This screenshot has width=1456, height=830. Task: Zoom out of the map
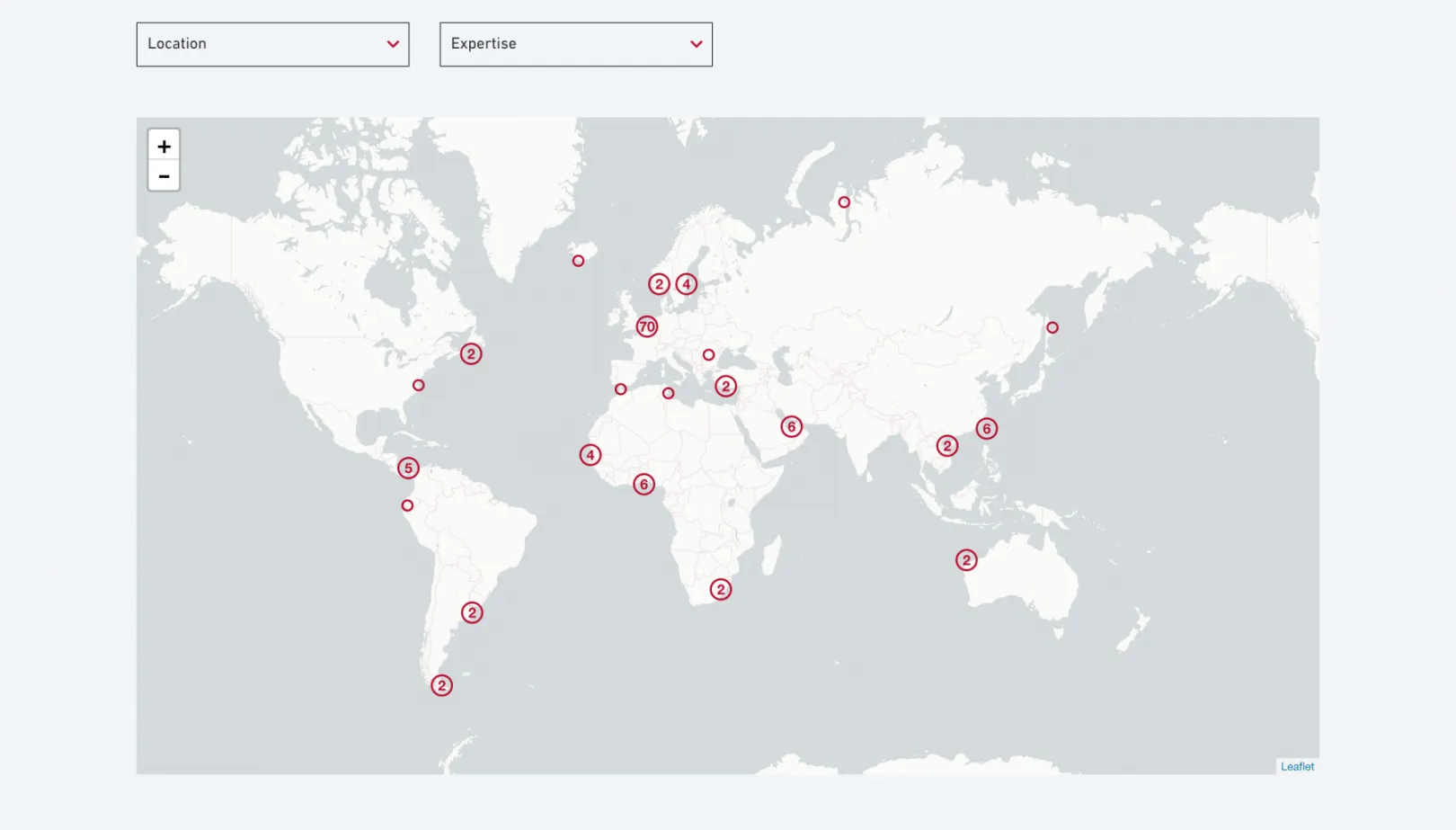tap(164, 176)
